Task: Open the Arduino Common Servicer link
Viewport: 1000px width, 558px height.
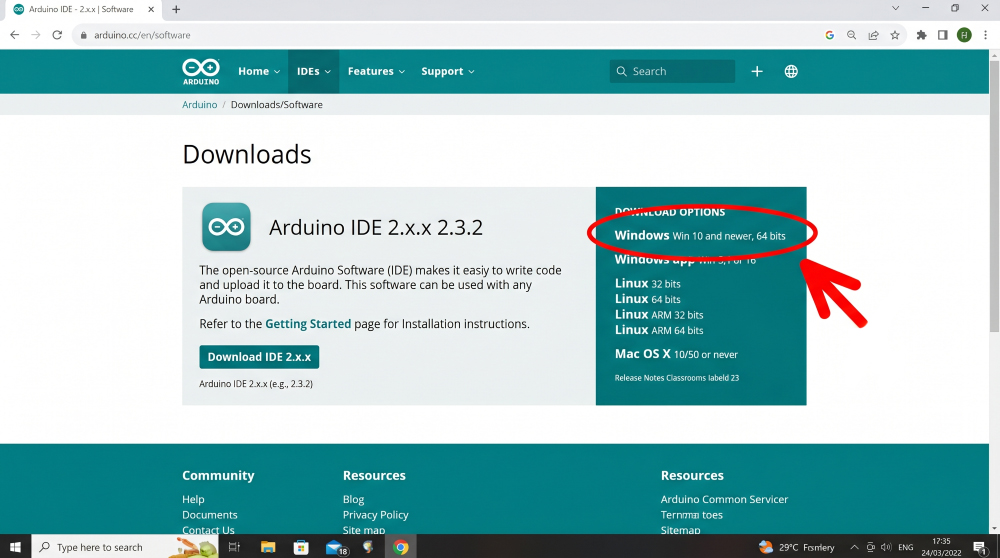Action: click(724, 499)
